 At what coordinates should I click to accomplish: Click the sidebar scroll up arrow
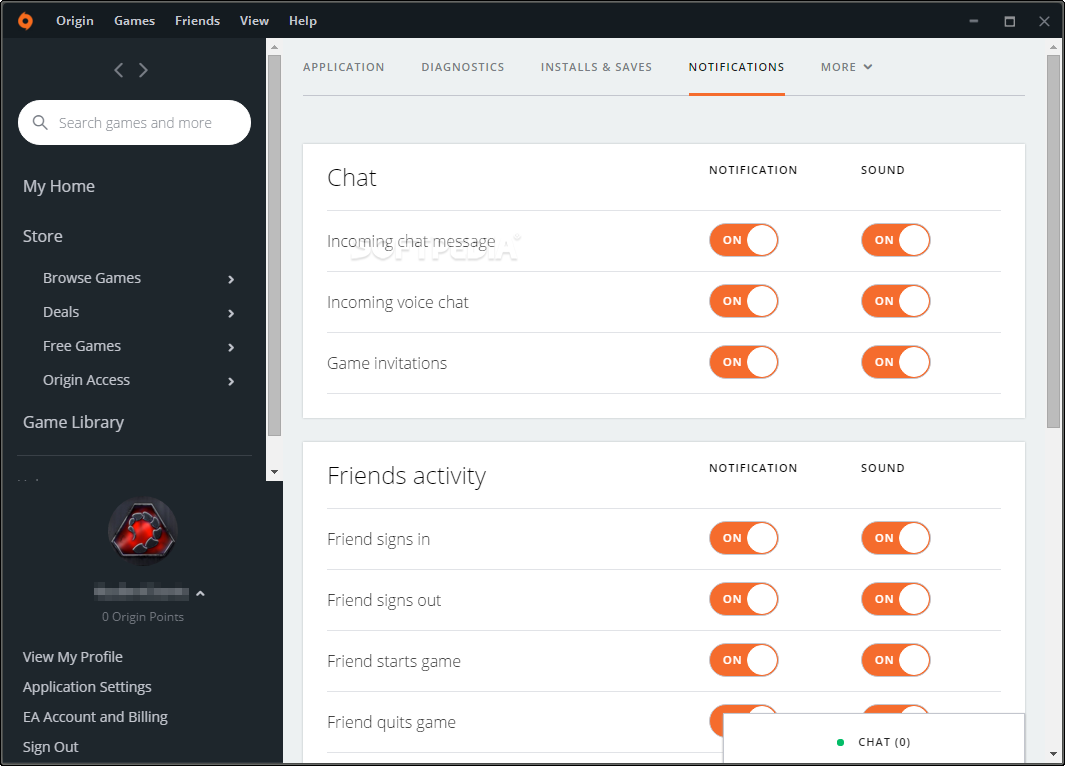tap(274, 47)
